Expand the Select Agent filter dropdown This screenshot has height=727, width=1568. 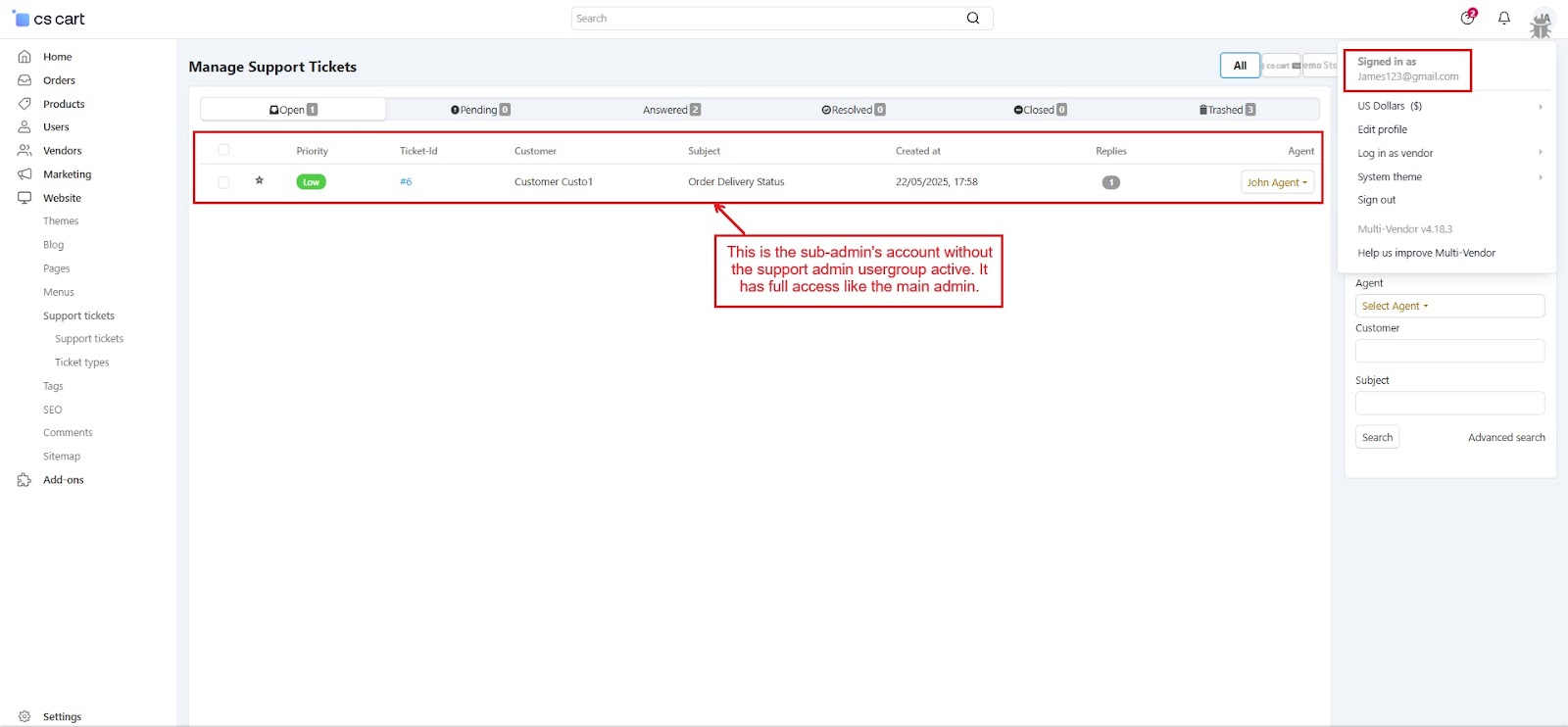[1395, 306]
